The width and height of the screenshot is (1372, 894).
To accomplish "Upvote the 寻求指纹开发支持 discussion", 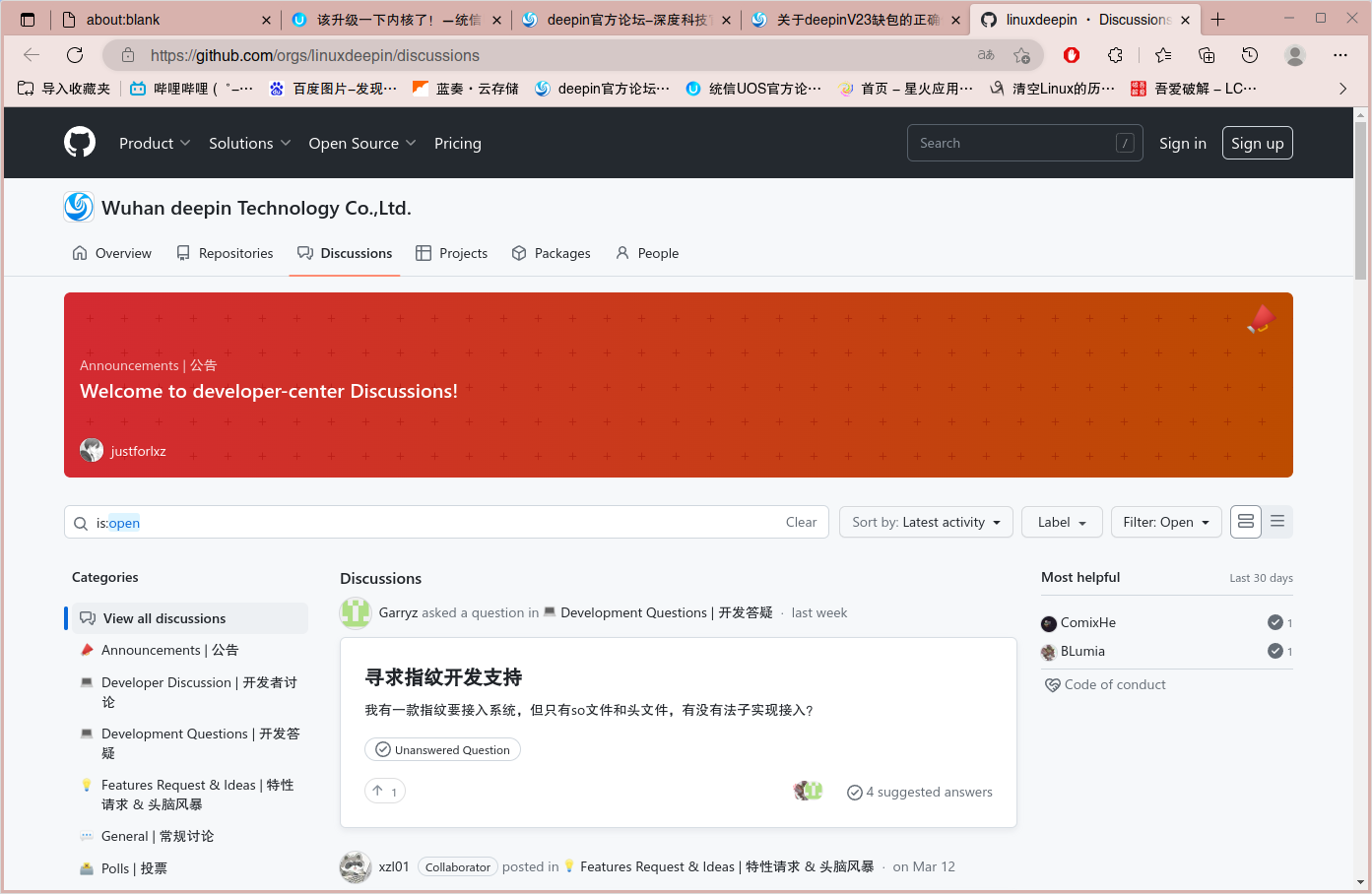I will (x=384, y=790).
